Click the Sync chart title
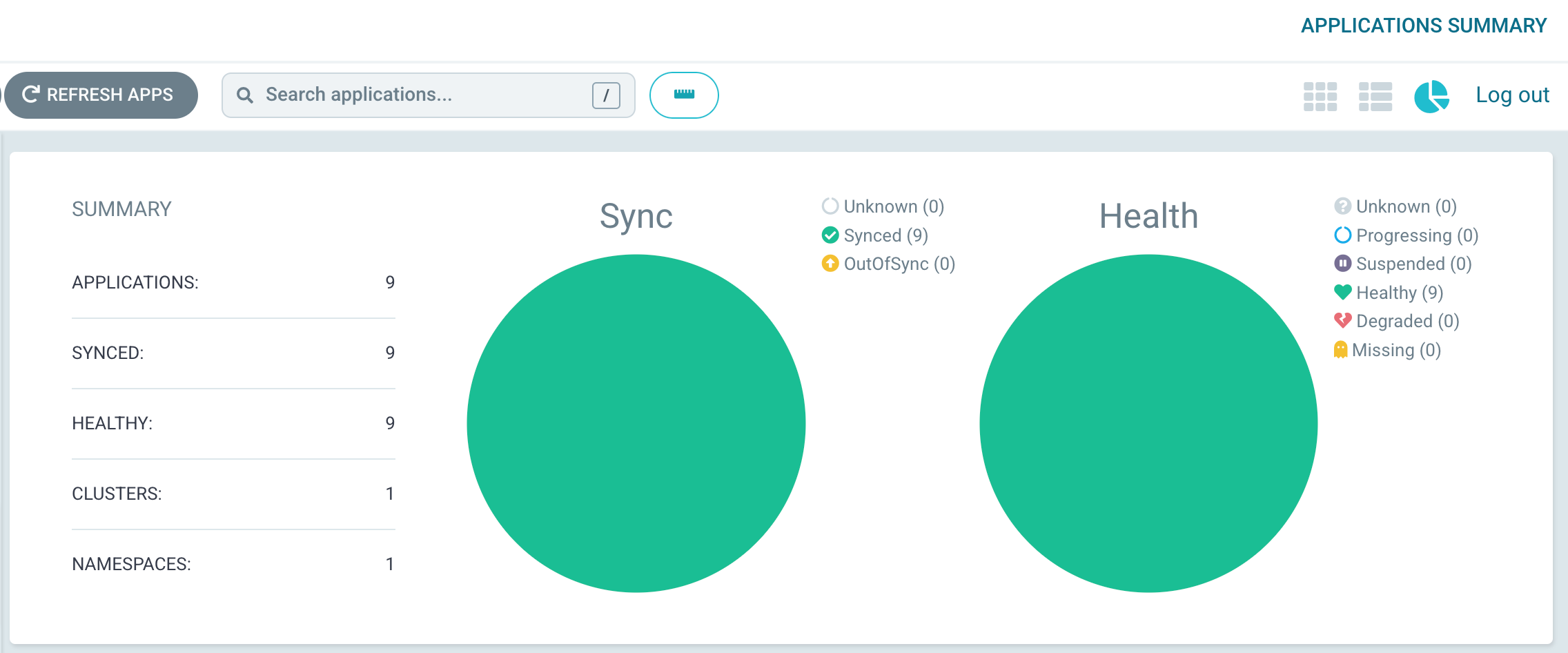 [636, 217]
